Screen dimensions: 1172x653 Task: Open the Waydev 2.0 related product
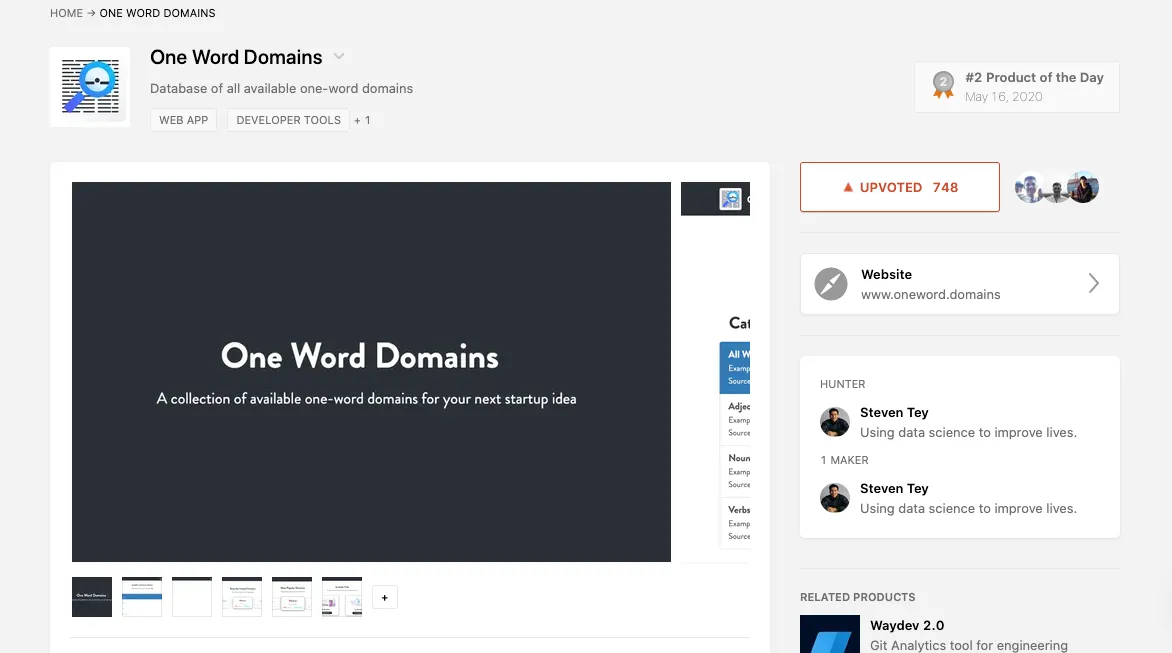tap(907, 625)
